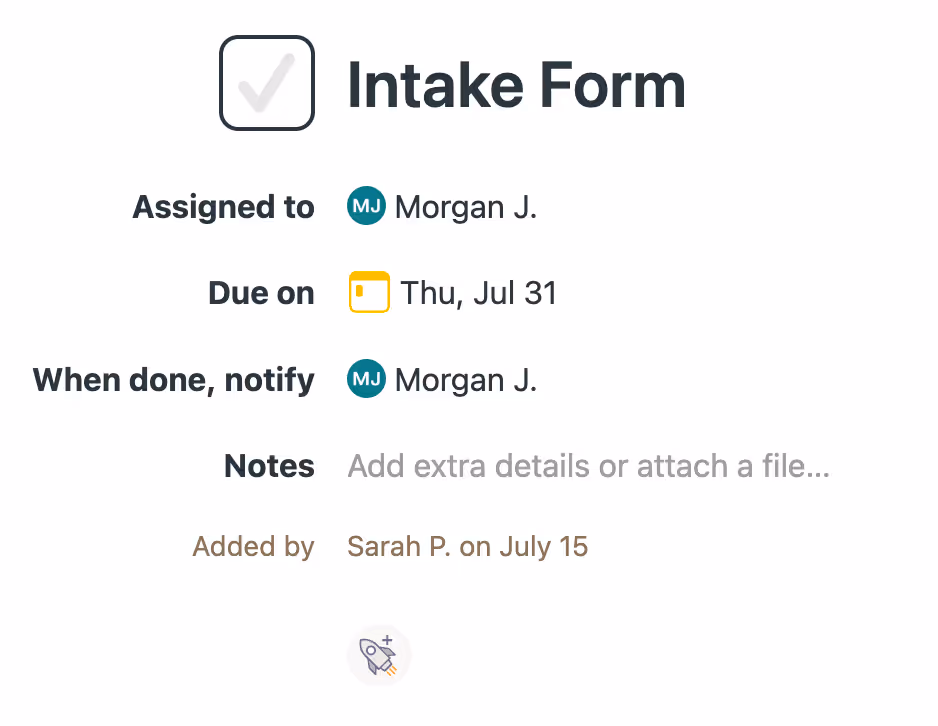
Task: Click the Notes field to add extra details
Action: tap(588, 466)
